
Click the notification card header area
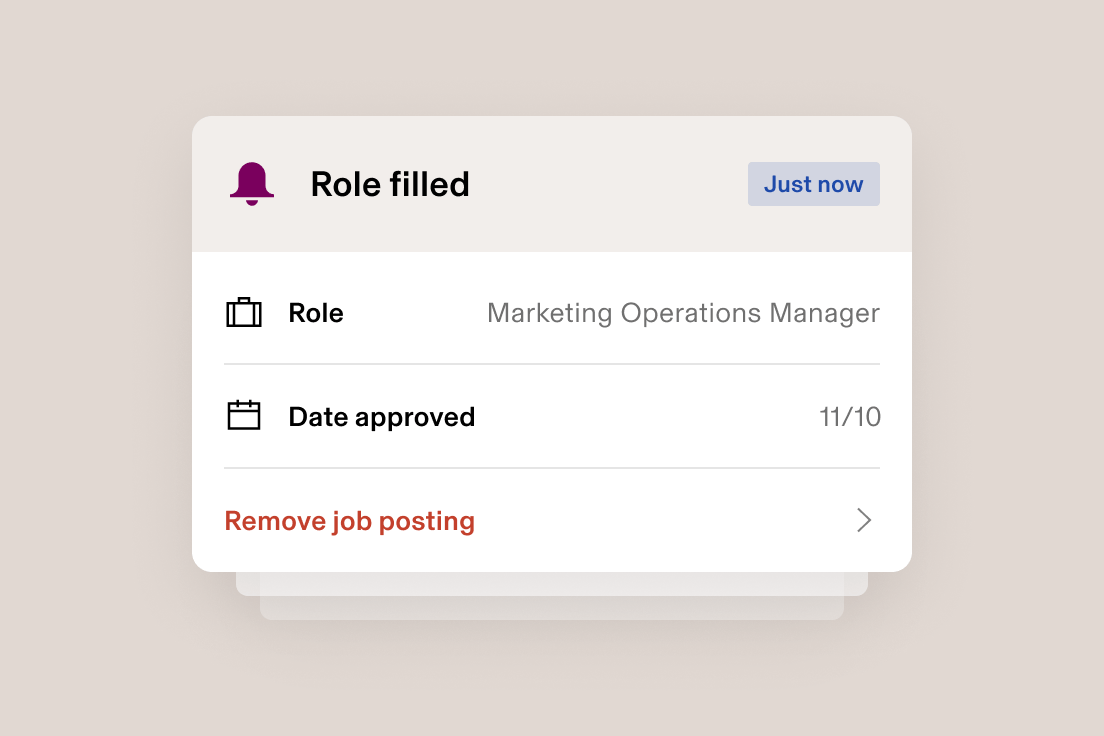550,184
